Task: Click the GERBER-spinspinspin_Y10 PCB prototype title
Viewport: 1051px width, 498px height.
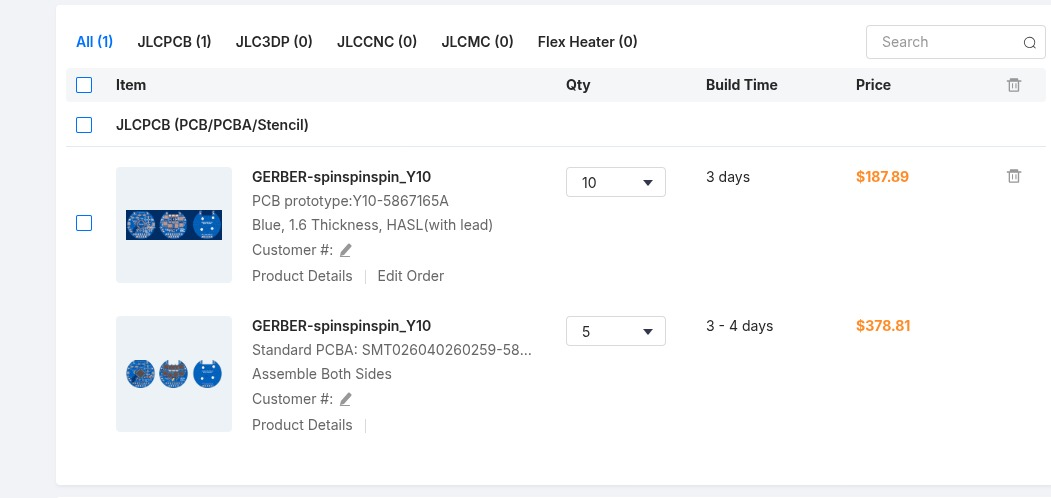Action: tap(341, 177)
